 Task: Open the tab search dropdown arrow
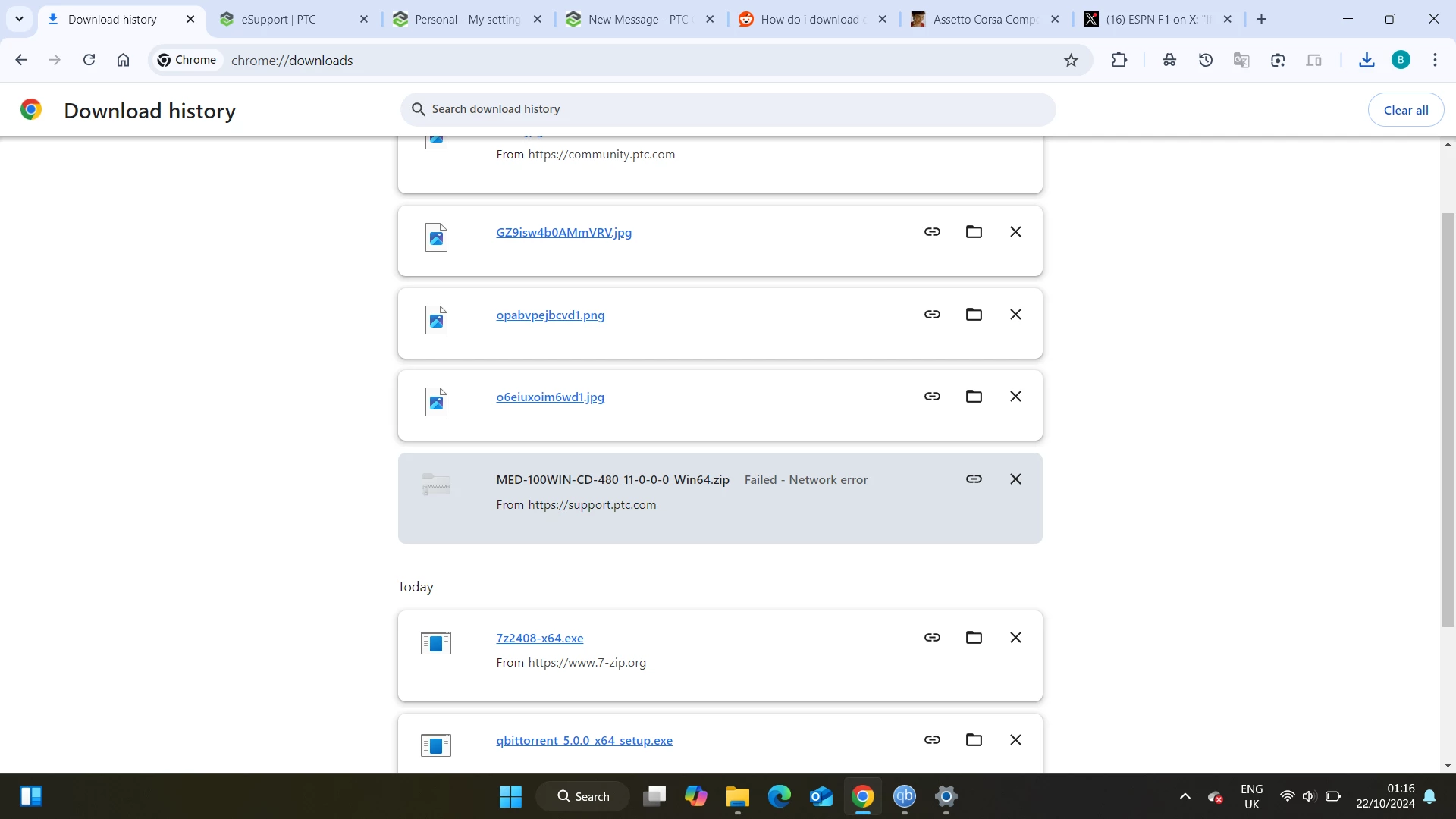(x=19, y=19)
